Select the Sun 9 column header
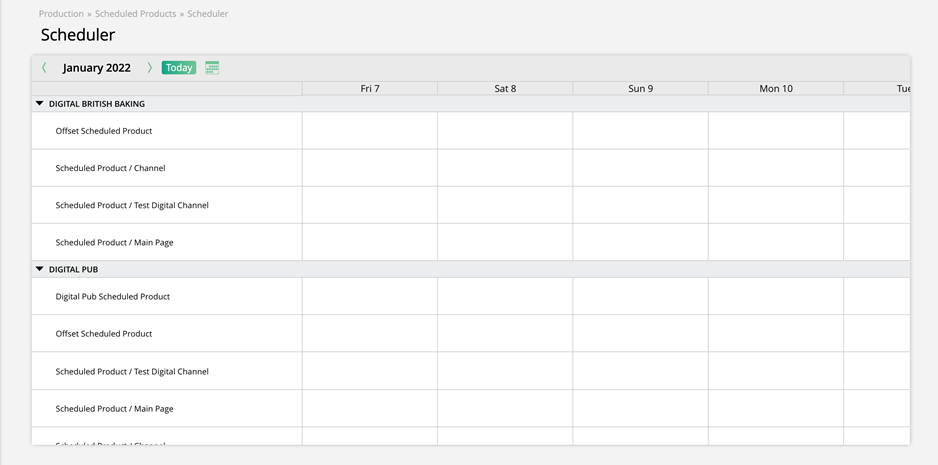The image size is (938, 465). click(640, 89)
